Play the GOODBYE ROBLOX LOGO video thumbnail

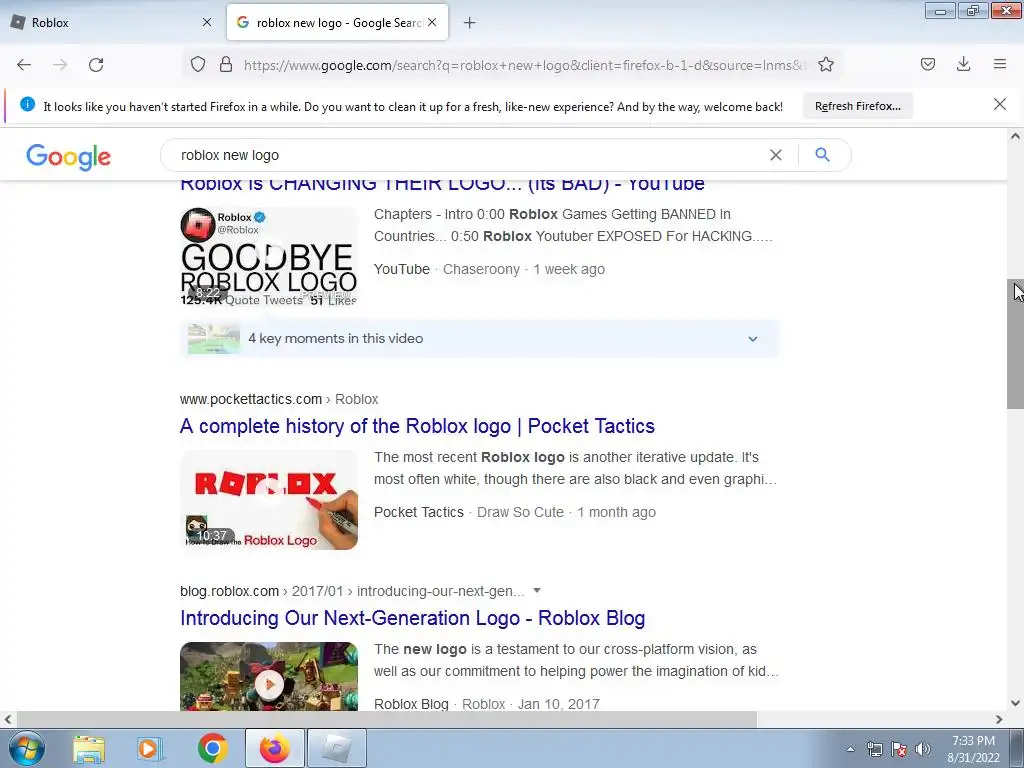coord(269,257)
